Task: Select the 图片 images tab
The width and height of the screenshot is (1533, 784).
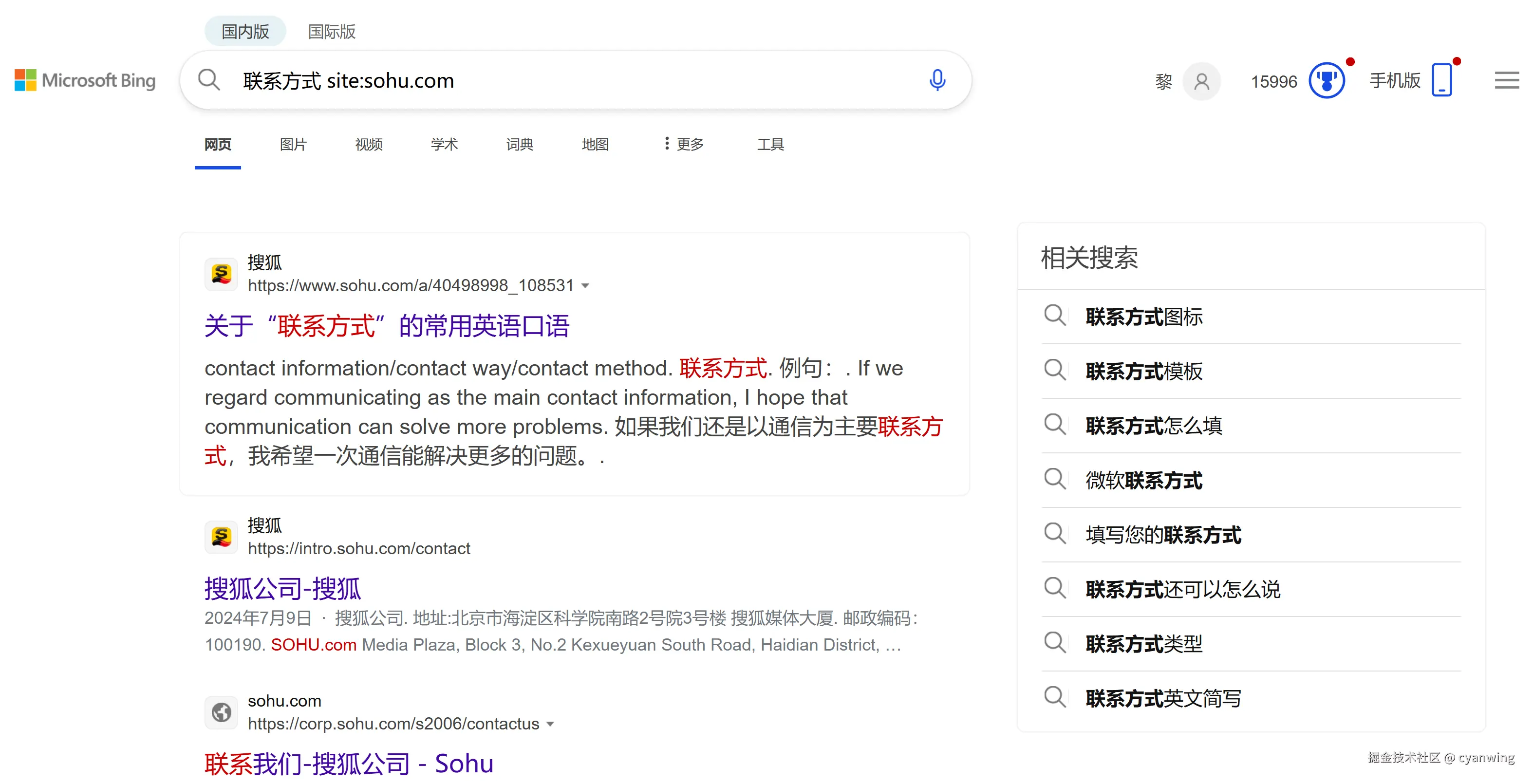Action: click(x=293, y=144)
